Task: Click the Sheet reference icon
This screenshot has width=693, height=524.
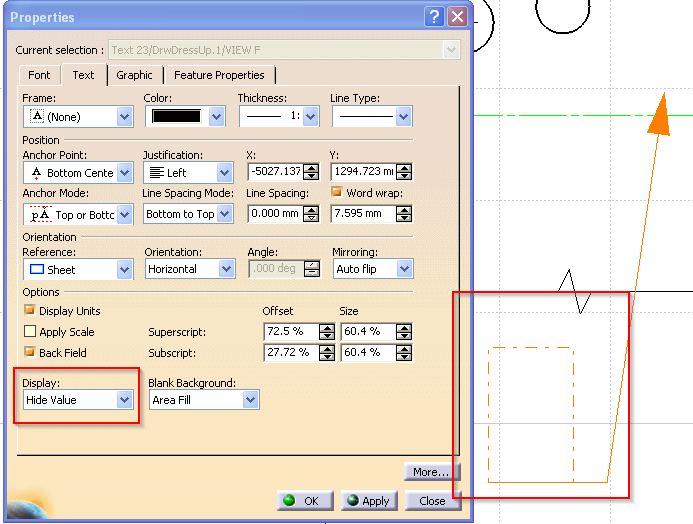Action: [x=36, y=269]
